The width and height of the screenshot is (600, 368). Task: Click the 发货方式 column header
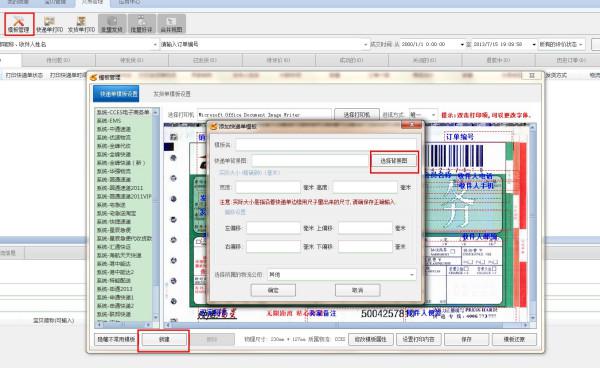pos(556,75)
